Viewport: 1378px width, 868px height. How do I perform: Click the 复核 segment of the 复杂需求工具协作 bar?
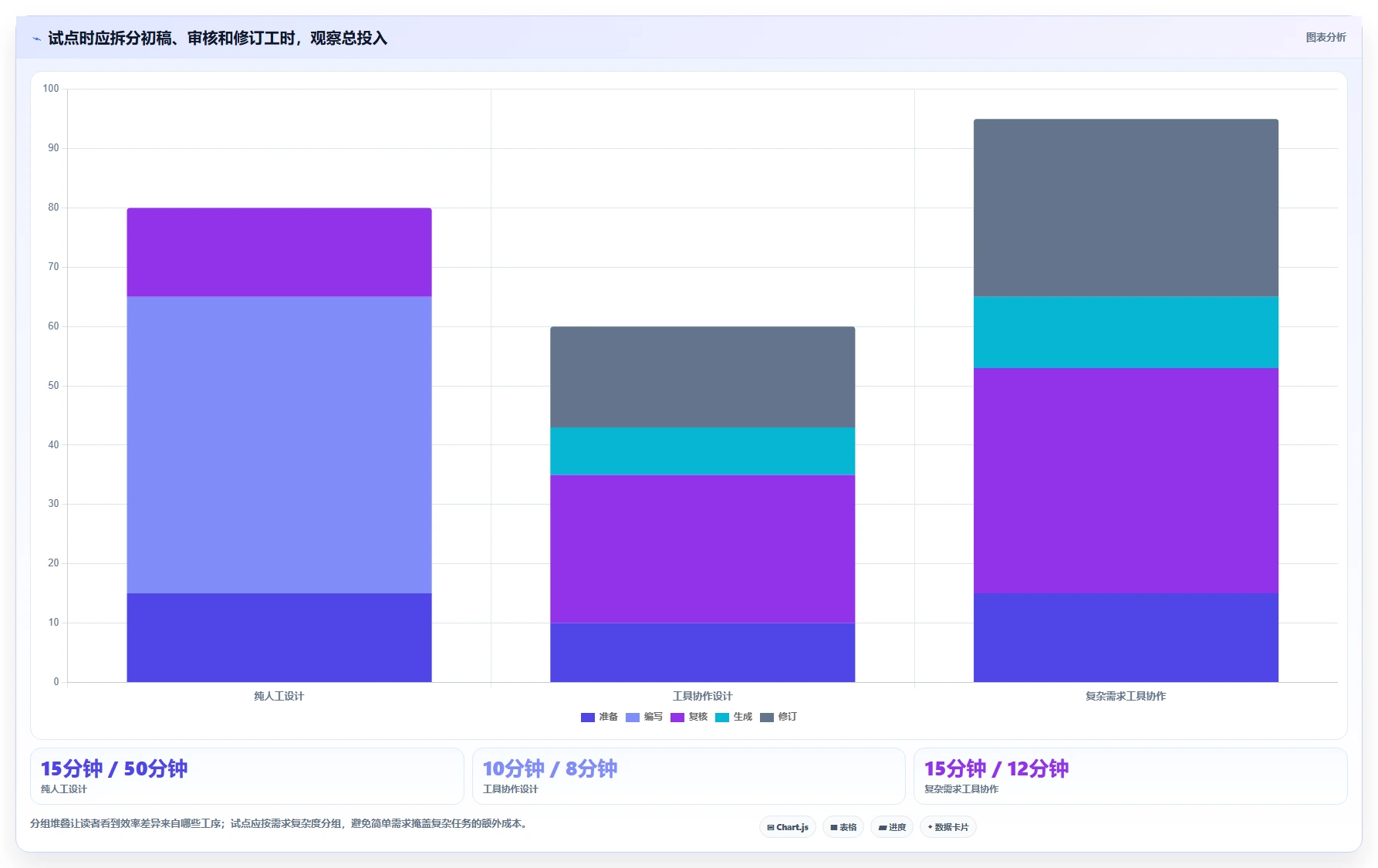[1126, 481]
